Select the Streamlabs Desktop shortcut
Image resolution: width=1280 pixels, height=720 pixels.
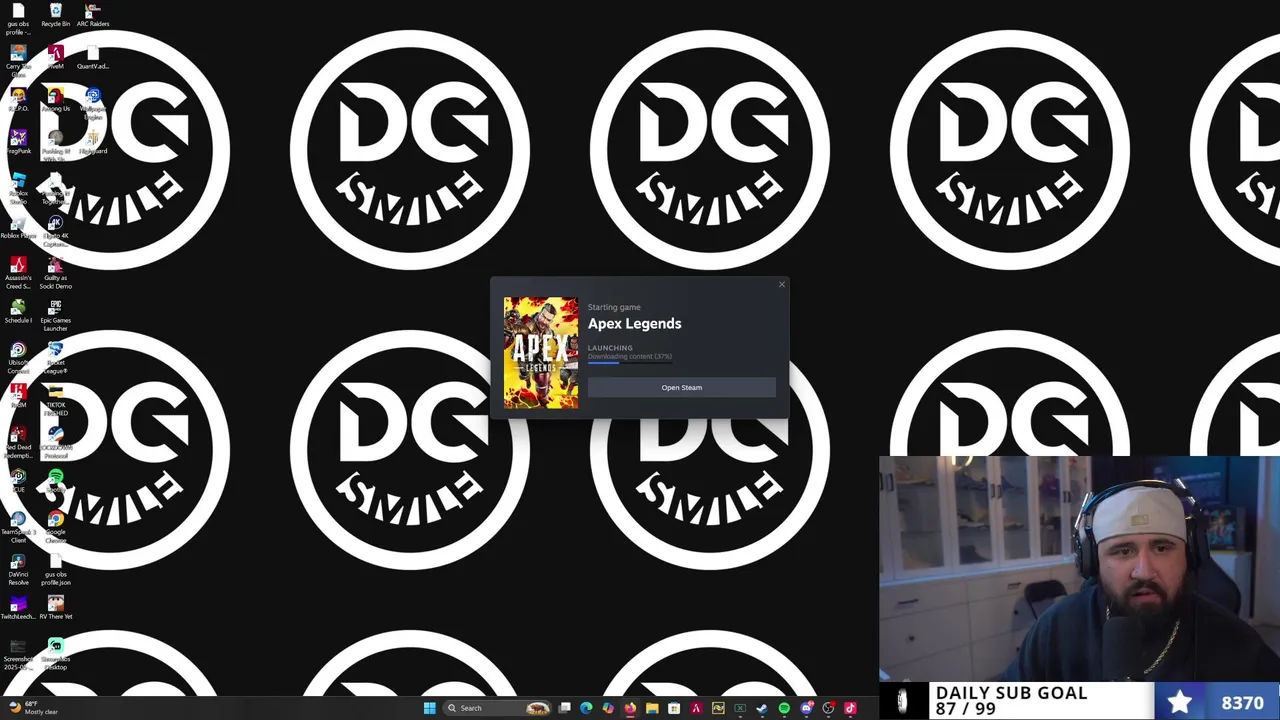pos(56,653)
